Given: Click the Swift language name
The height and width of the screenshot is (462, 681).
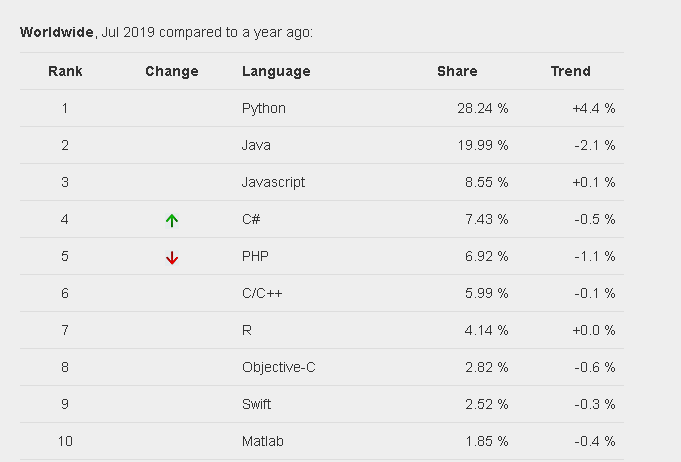Looking at the screenshot, I should click(257, 404).
